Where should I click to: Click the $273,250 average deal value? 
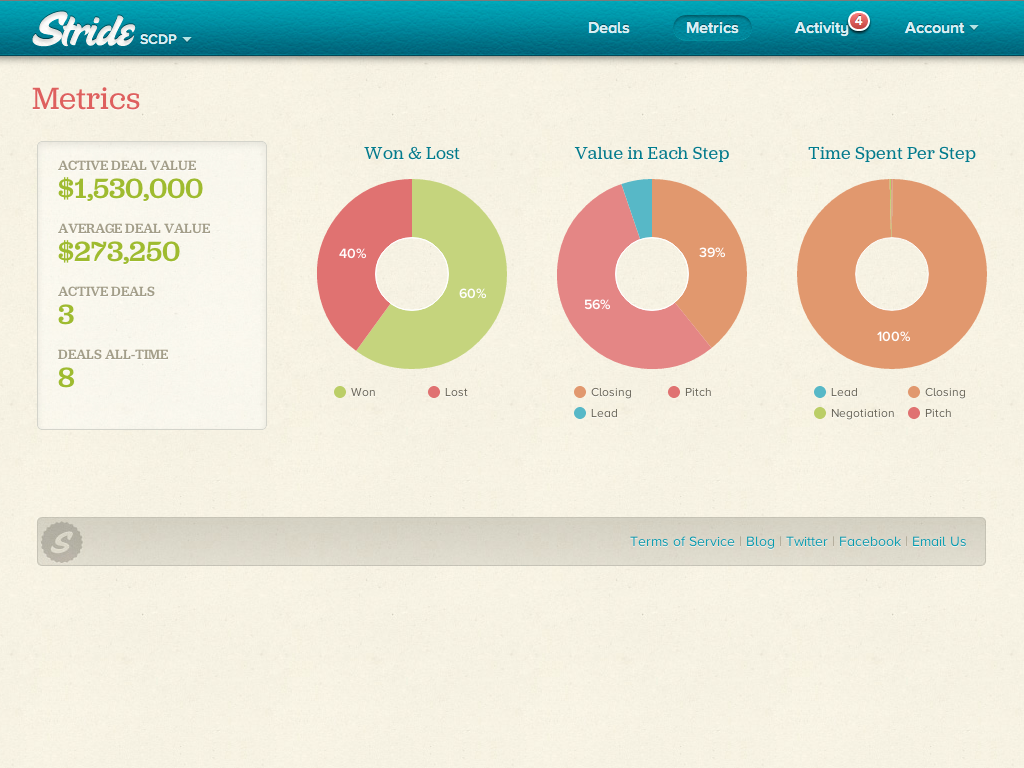pos(118,251)
